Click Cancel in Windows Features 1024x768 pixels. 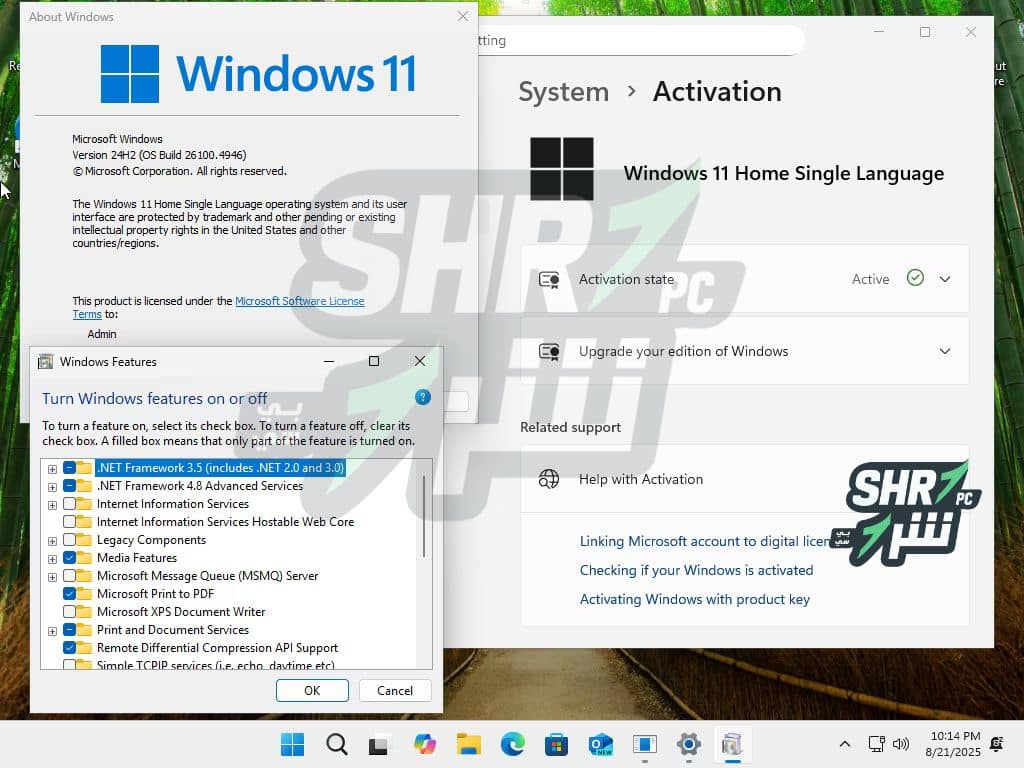(x=394, y=690)
